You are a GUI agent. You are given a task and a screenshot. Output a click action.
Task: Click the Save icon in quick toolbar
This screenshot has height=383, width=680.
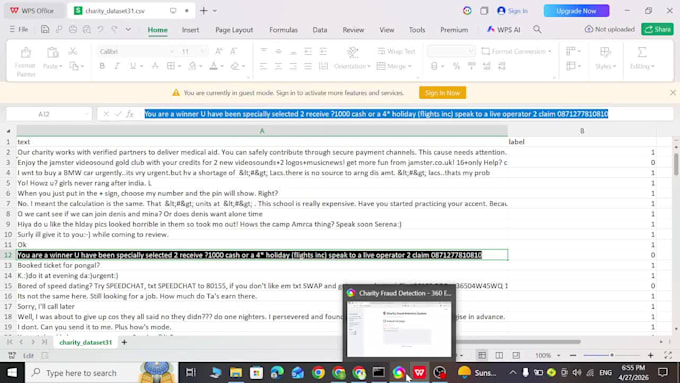(45, 29)
